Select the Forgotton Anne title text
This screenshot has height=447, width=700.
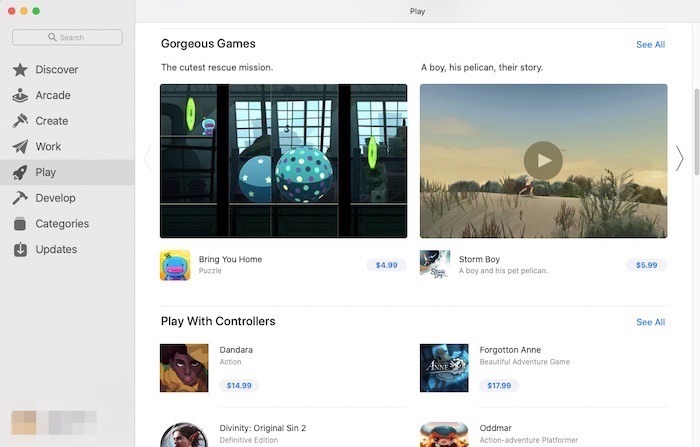(510, 350)
